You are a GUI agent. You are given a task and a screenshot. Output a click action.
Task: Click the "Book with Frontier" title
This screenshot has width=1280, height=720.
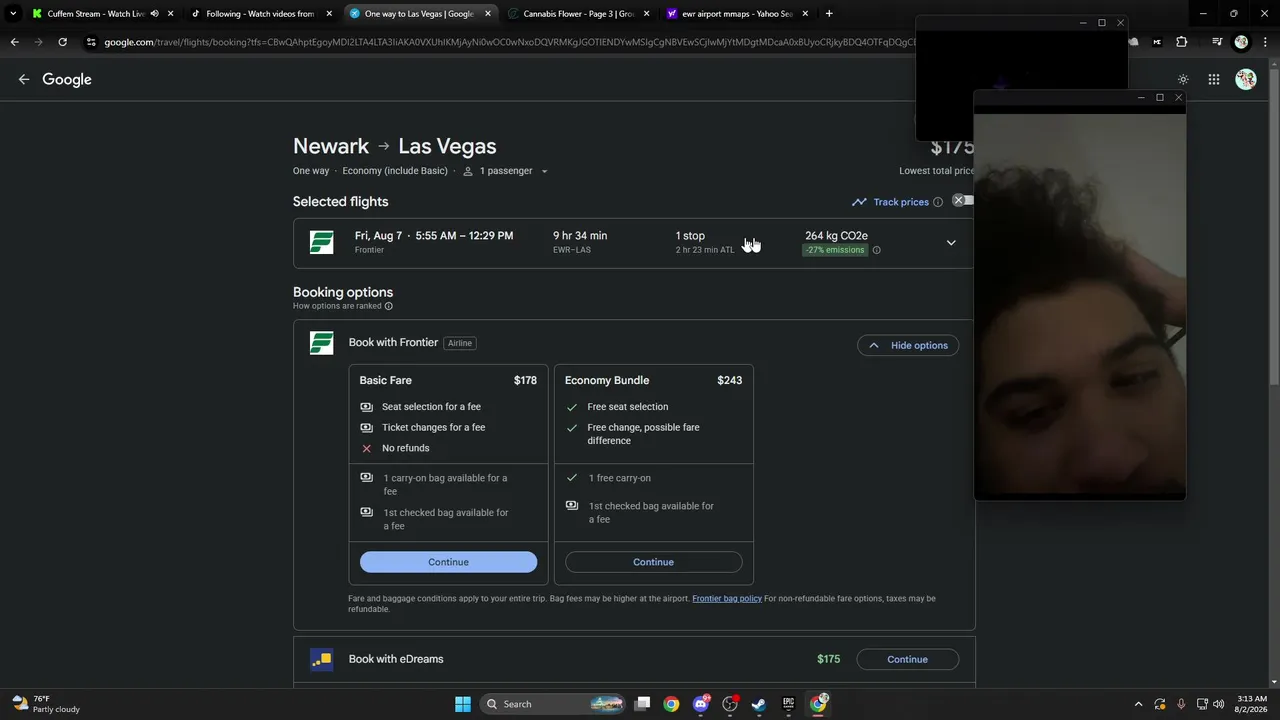point(393,343)
